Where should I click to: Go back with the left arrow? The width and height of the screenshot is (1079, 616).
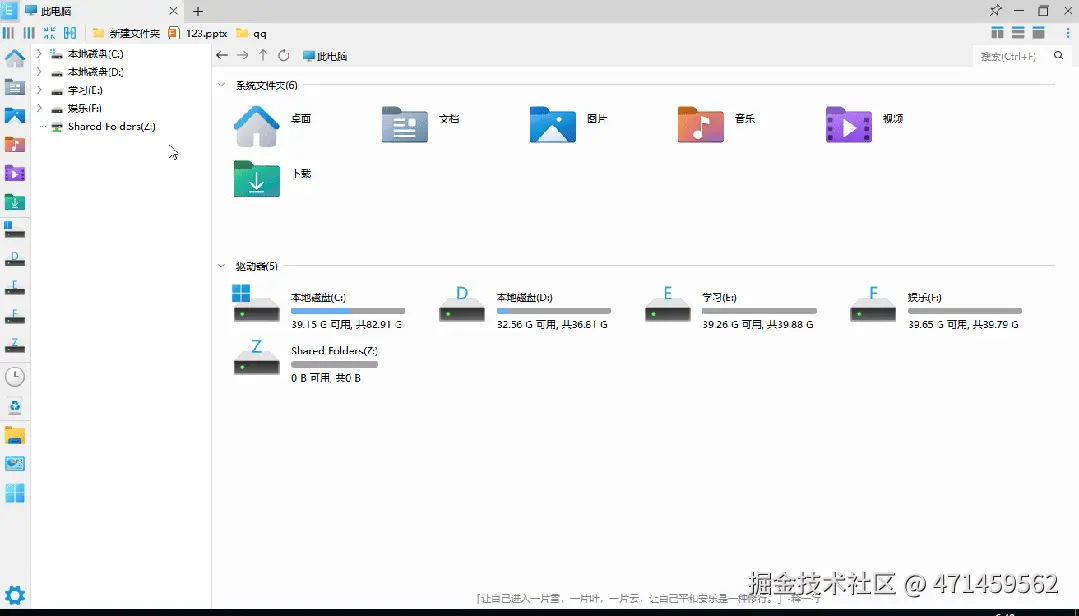pyautogui.click(x=222, y=56)
